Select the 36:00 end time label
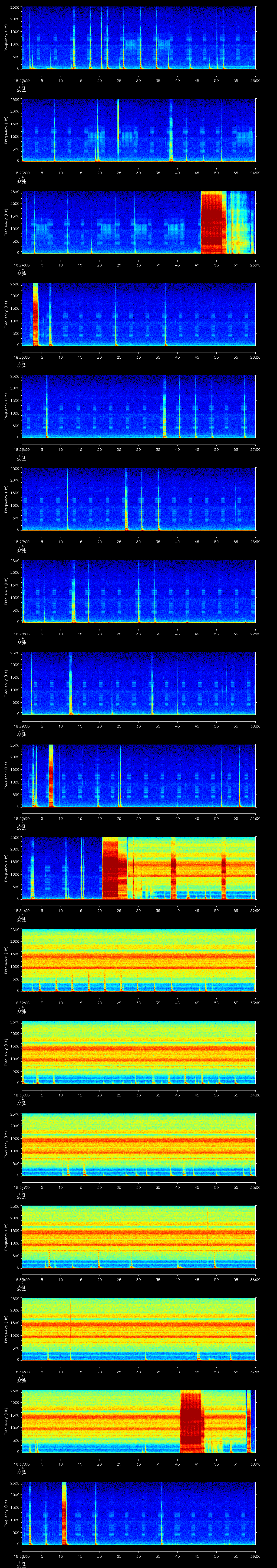Viewport: 277px width, 1568px height. click(x=256, y=1279)
